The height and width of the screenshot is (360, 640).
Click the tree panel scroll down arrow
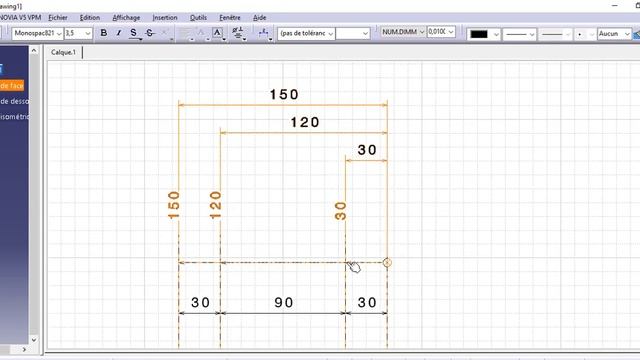click(34, 340)
